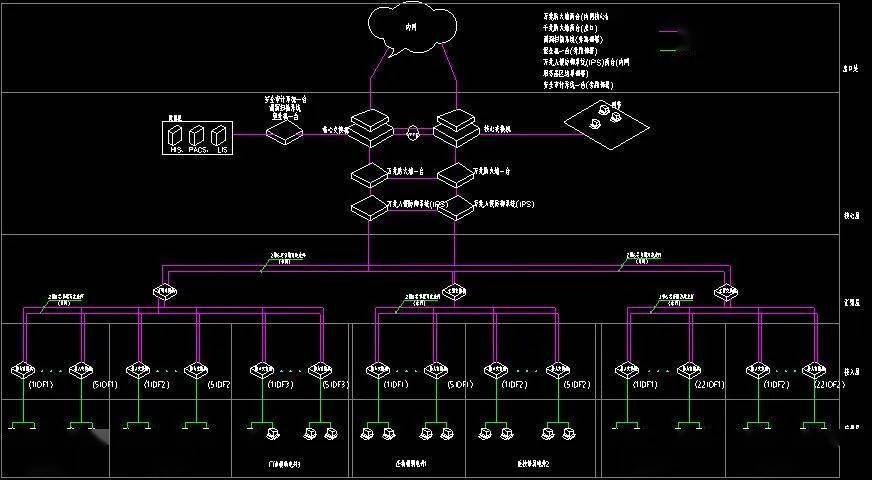
Task: Select the PACS server symbol
Action: 197,135
